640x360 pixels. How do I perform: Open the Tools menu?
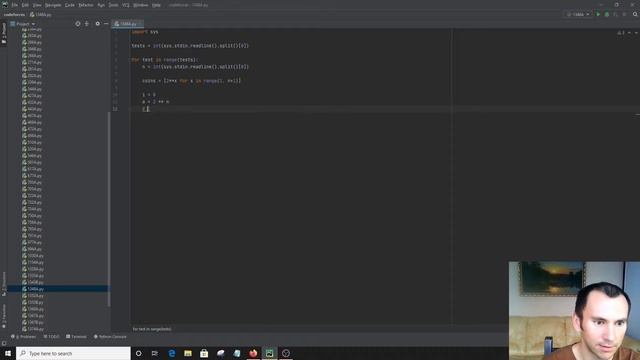(113, 5)
